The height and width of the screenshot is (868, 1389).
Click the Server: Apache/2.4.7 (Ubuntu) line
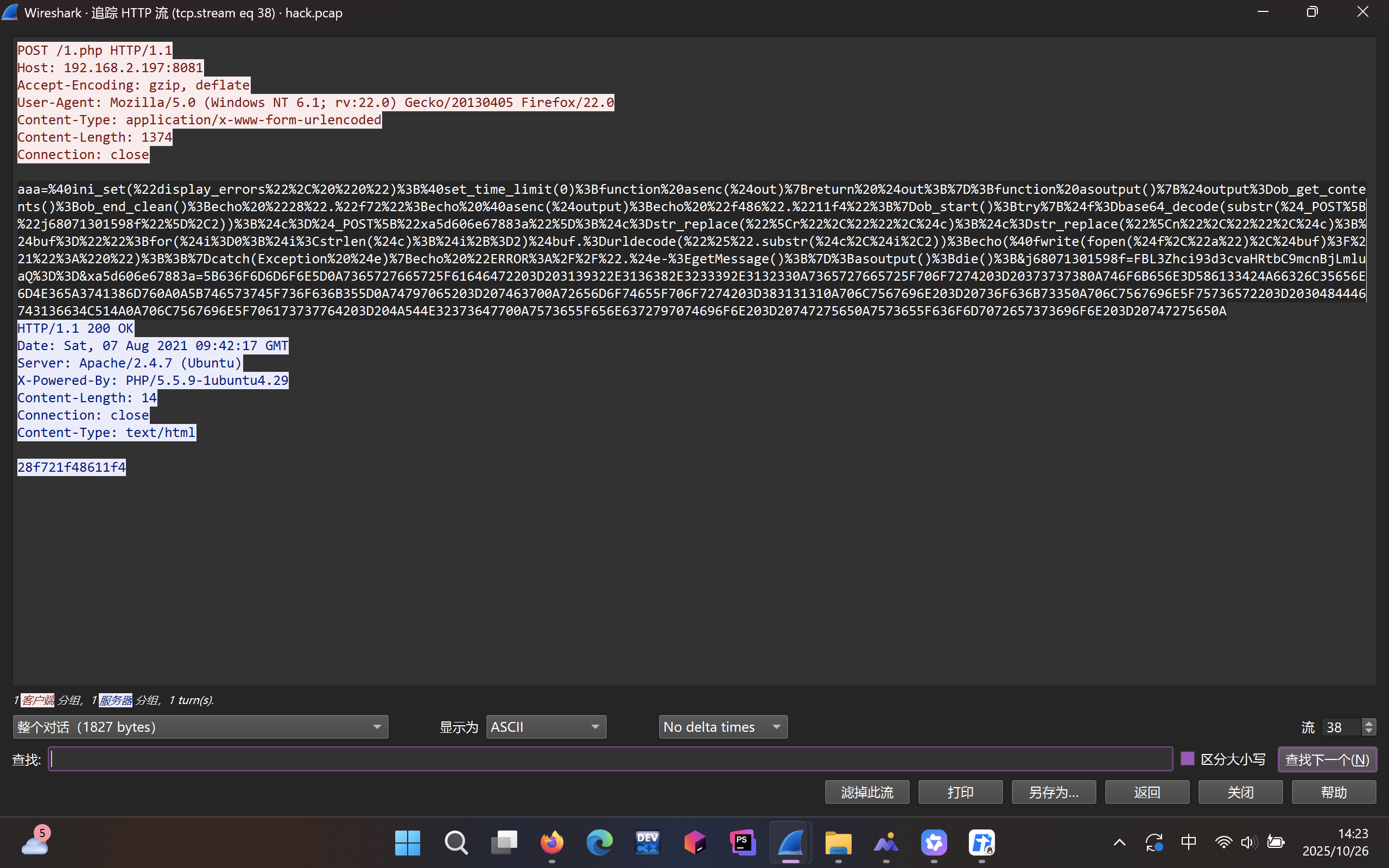(x=130, y=363)
